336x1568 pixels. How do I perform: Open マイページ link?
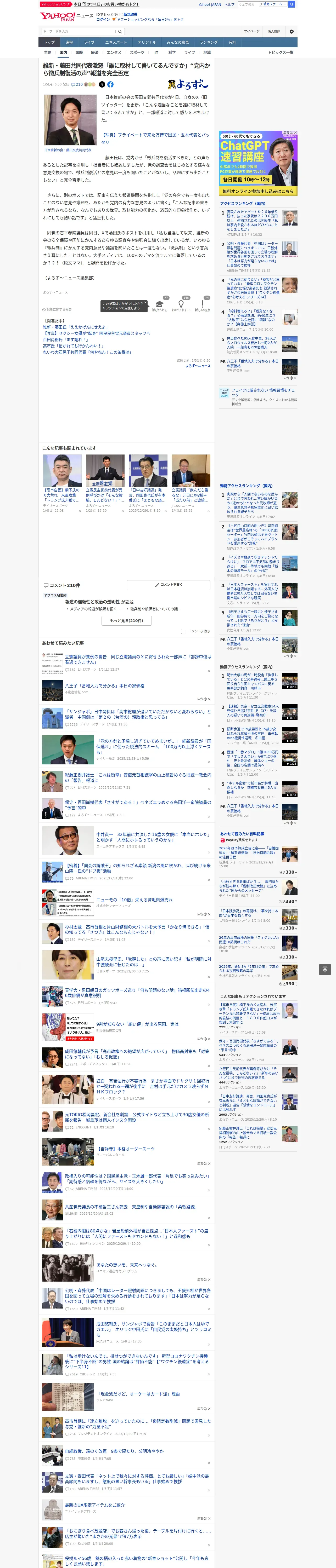251,31
